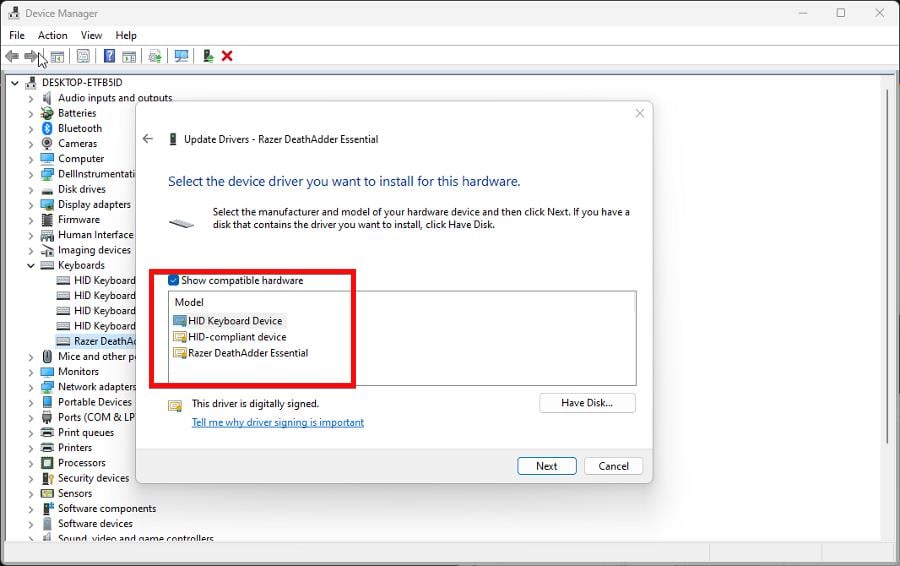Viewport: 900px width, 566px height.
Task: Select Ports (COM & LPT) tree item
Action: tap(96, 417)
